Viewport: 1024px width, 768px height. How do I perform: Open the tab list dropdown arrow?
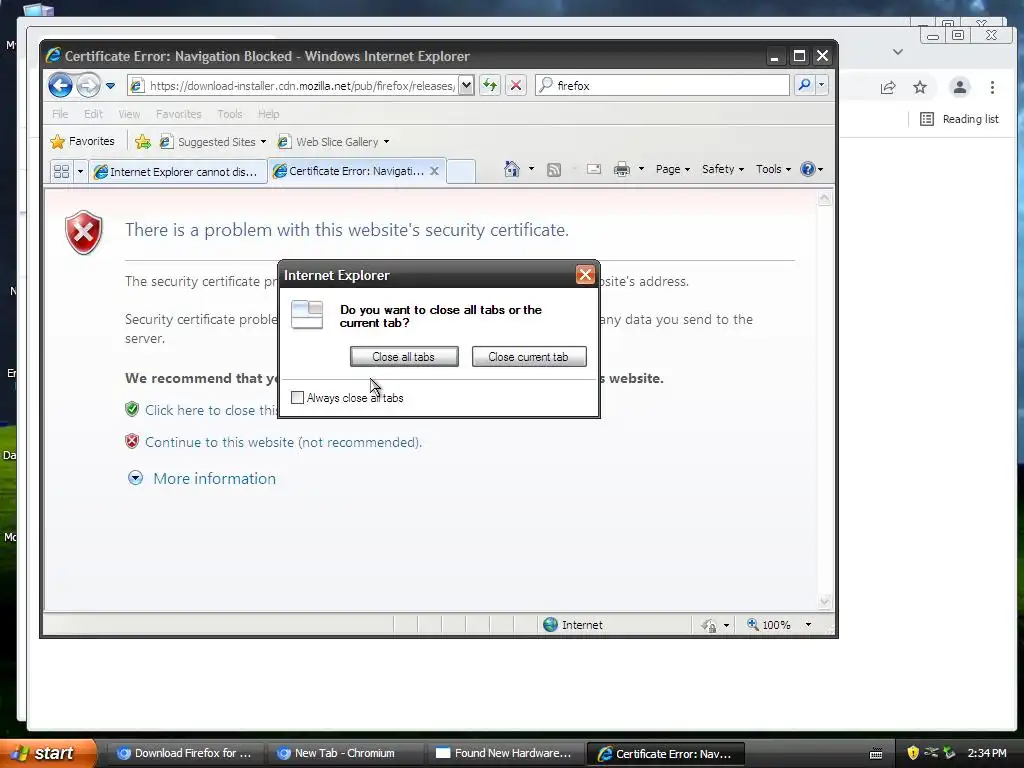[x=80, y=171]
